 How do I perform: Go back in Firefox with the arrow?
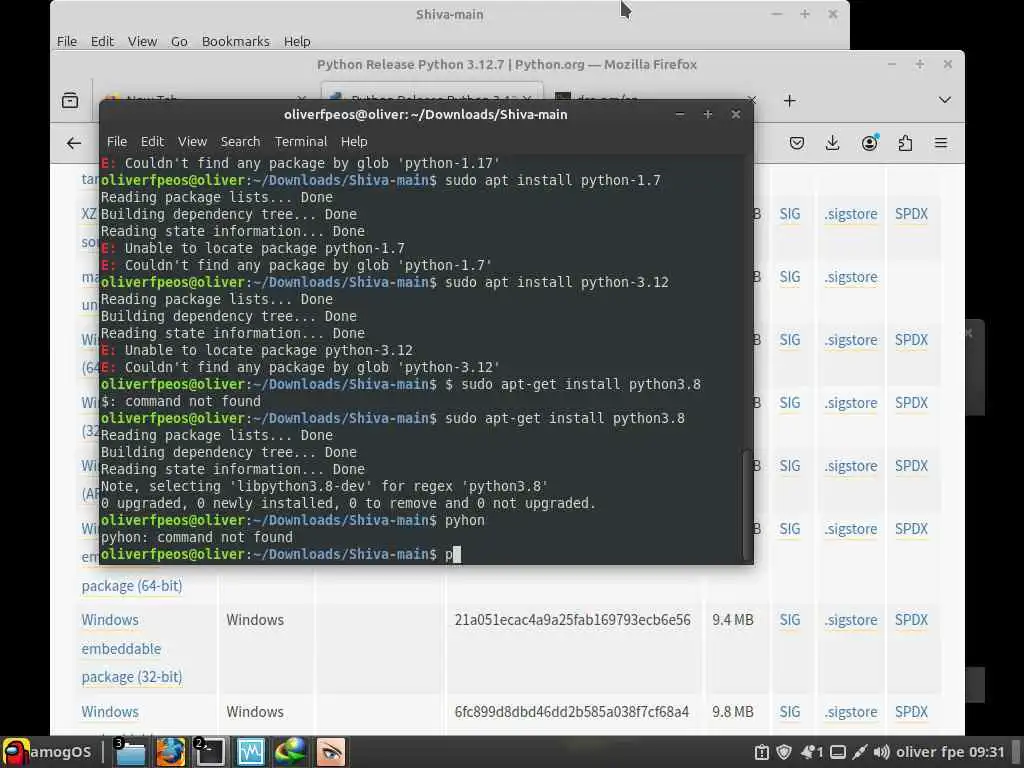click(x=74, y=143)
